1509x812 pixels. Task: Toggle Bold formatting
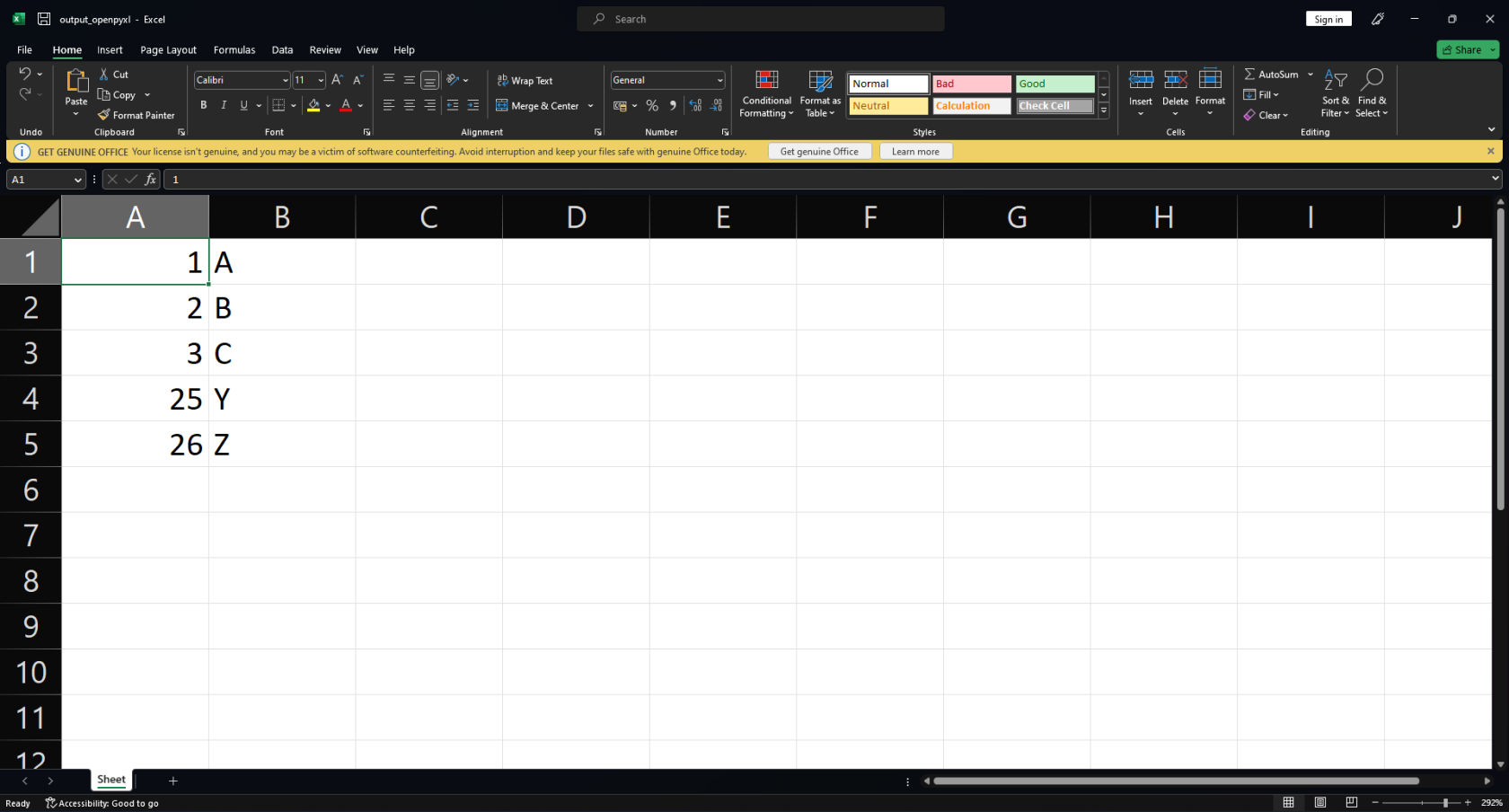point(204,105)
